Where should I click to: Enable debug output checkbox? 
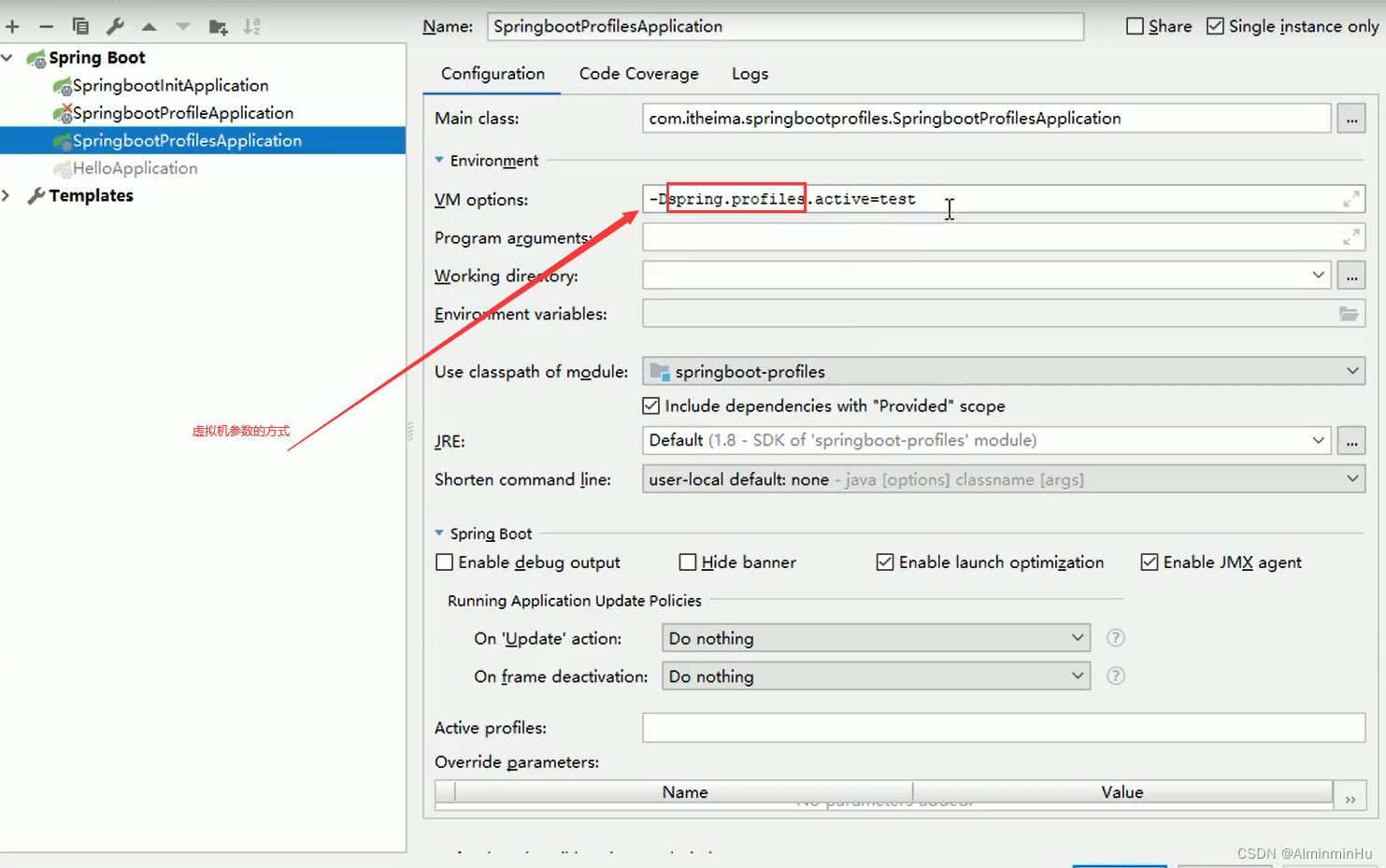coord(445,562)
